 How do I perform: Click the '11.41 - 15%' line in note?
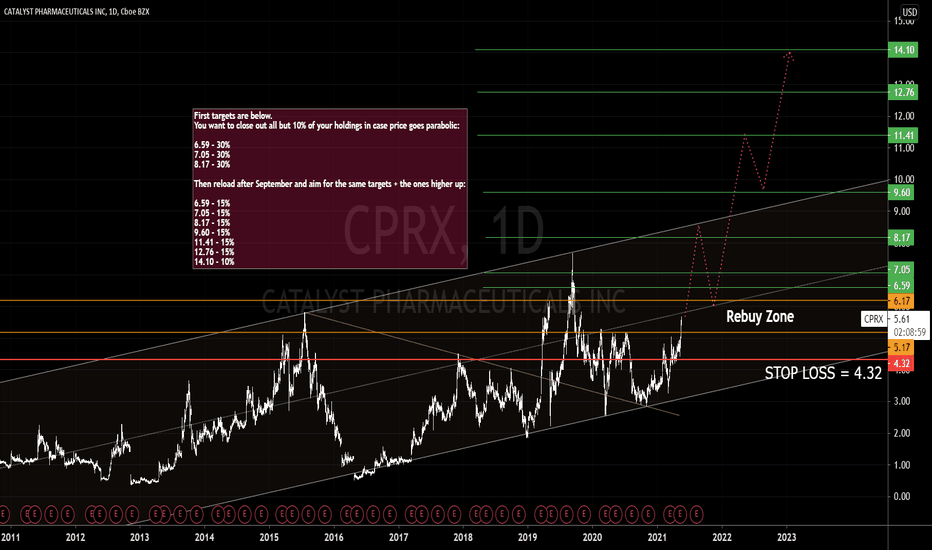point(214,243)
